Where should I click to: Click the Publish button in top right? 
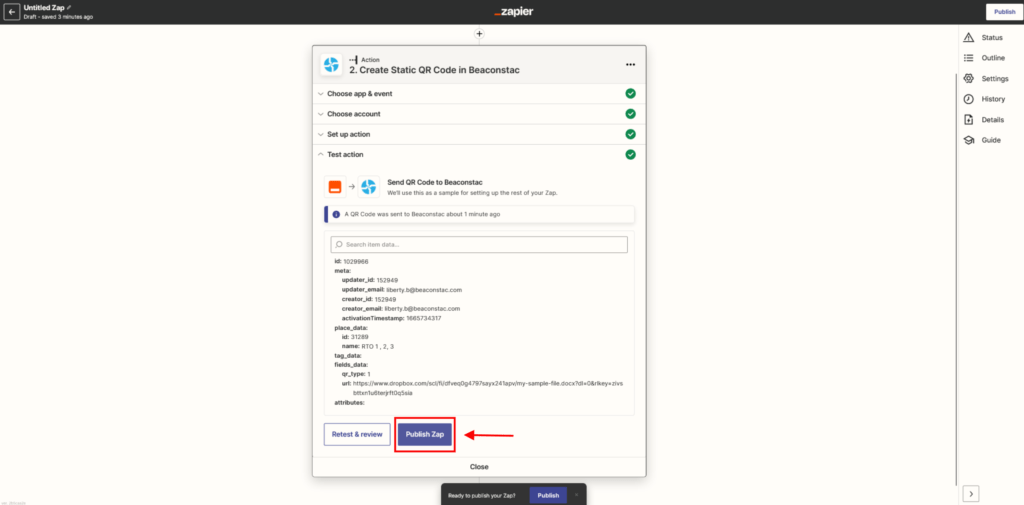tap(1004, 12)
